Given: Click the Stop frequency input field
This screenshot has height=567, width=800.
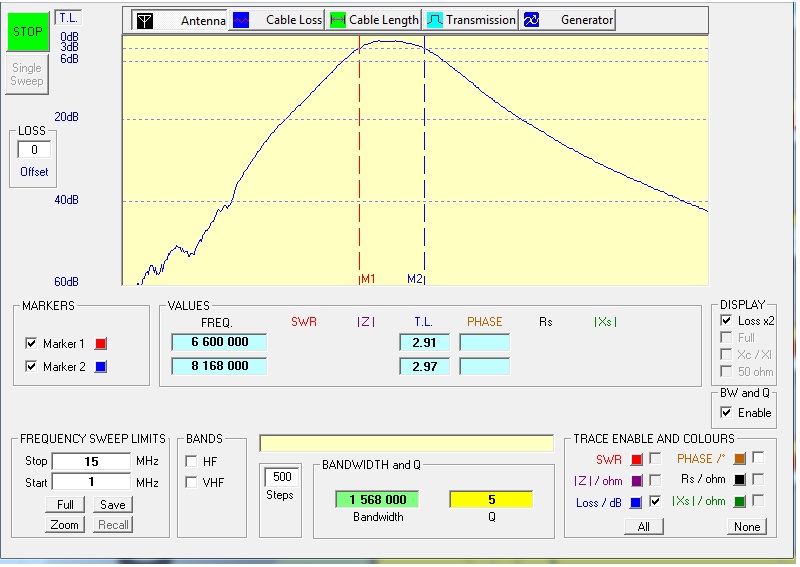Looking at the screenshot, I should (90, 461).
